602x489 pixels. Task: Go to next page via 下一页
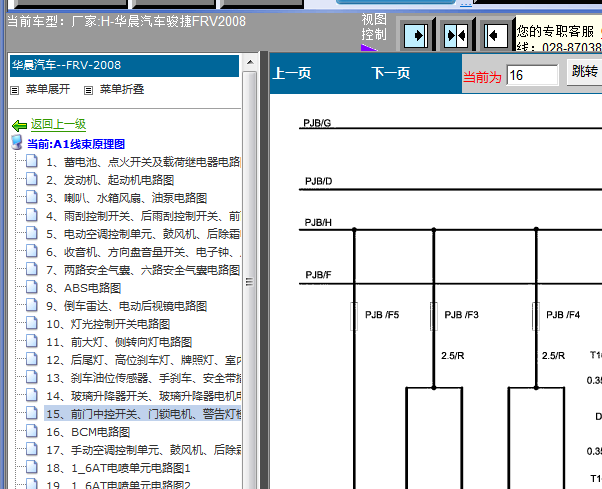(x=391, y=73)
